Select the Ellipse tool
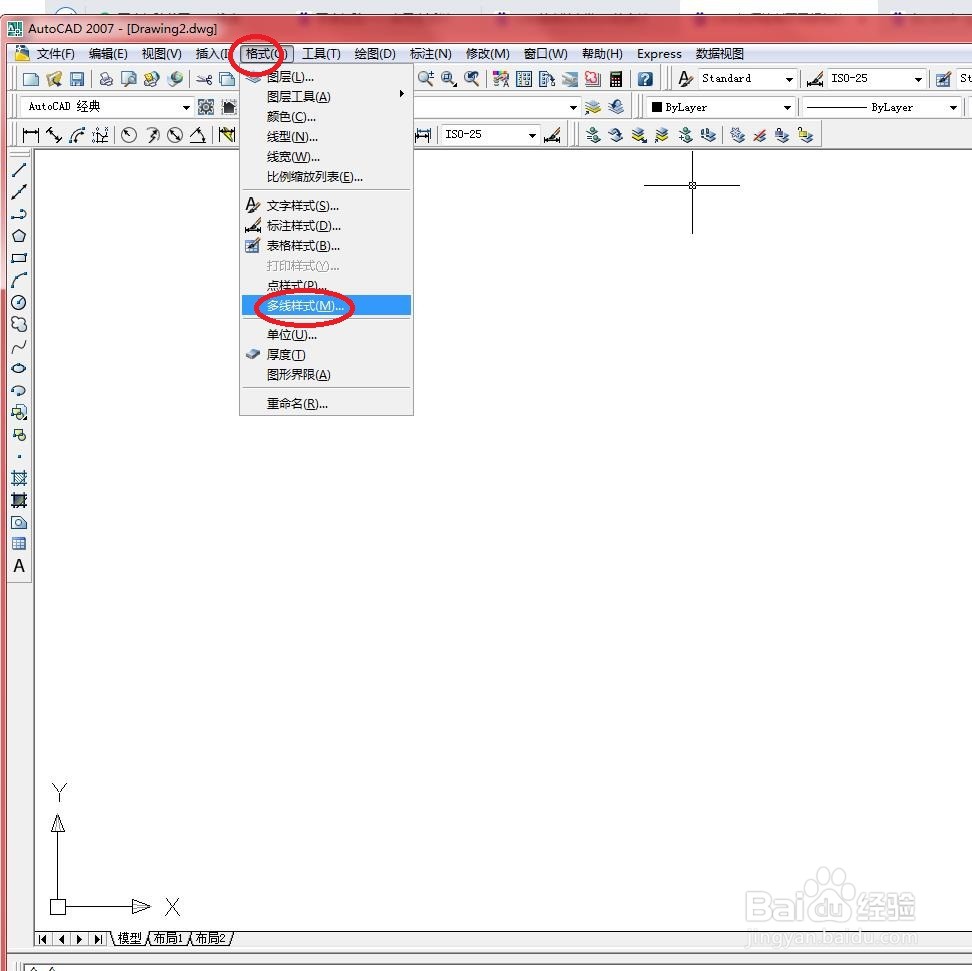Viewport: 972px width, 971px height. (19, 368)
